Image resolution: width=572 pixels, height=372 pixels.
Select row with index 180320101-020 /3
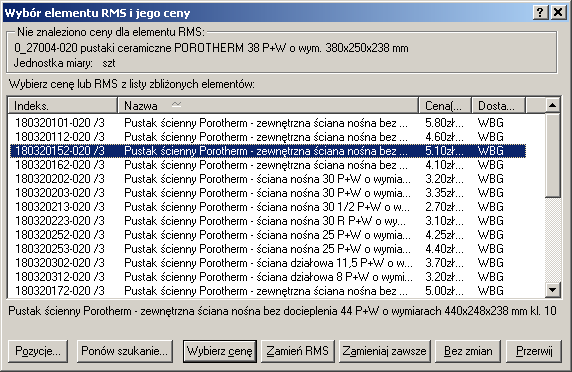[x=268, y=123]
